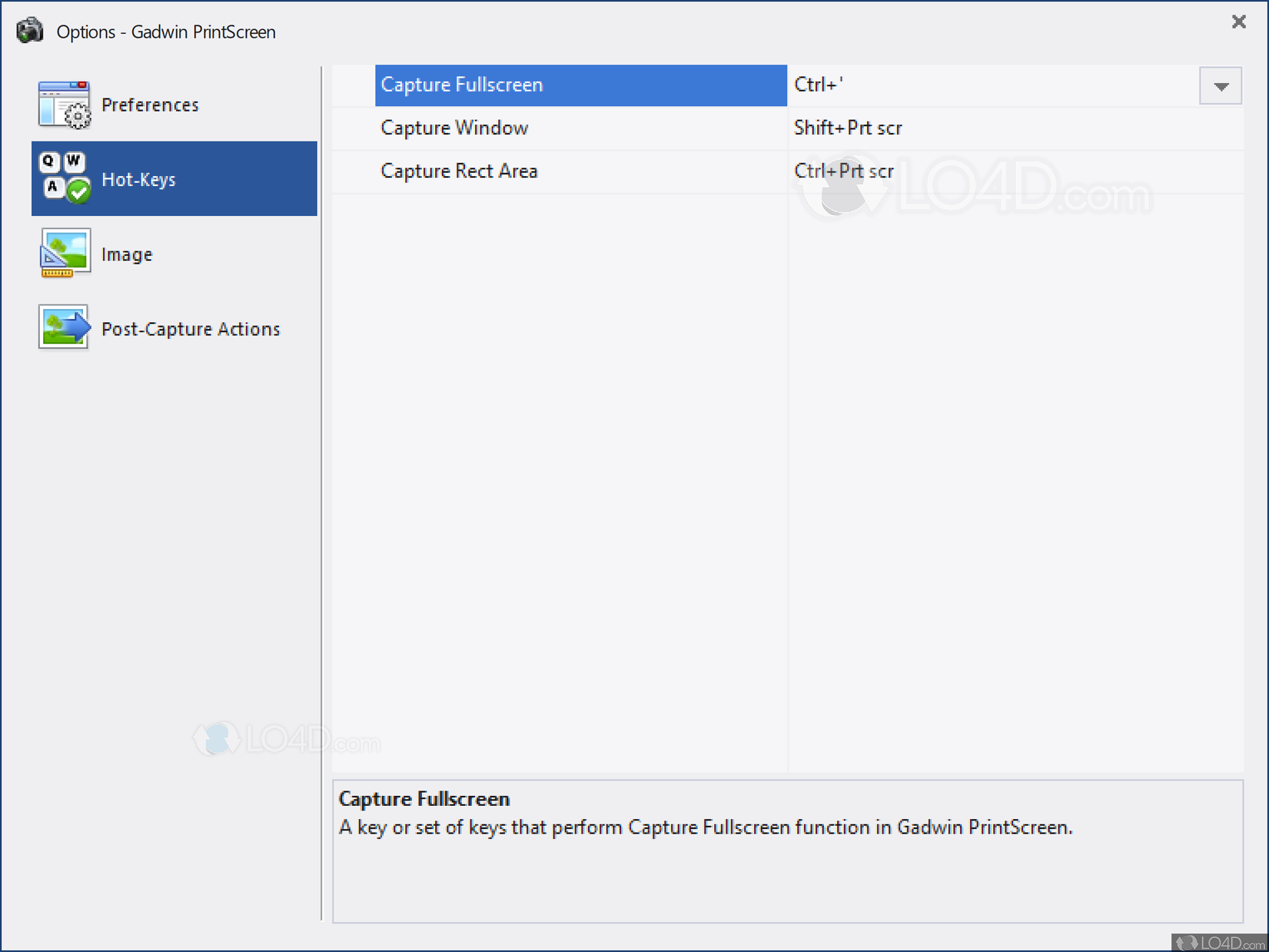Open the Image settings page
The width and height of the screenshot is (1269, 952).
point(126,253)
